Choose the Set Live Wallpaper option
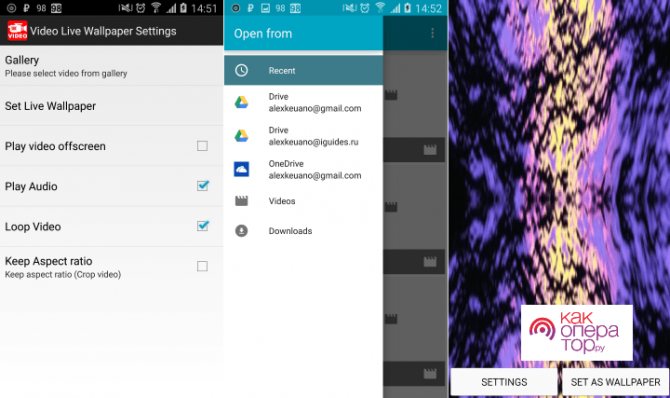This screenshot has height=398, width=670. tap(112, 106)
